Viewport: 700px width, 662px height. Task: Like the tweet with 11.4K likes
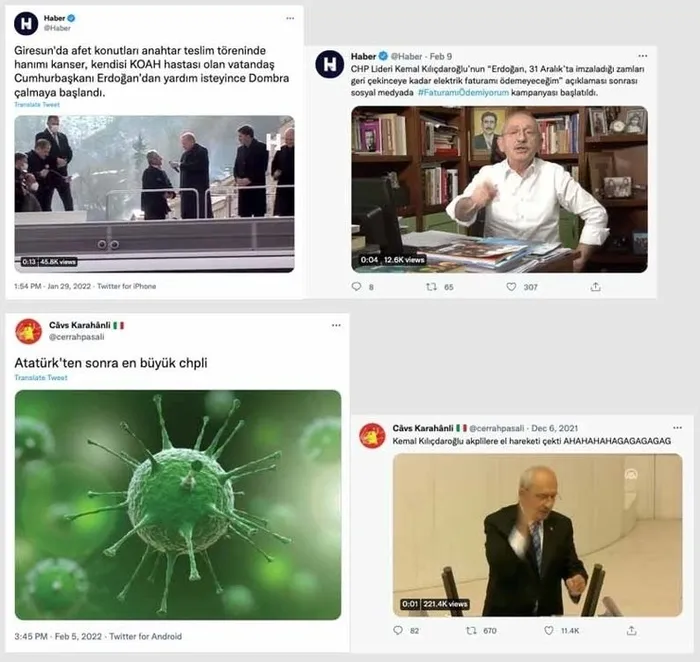549,630
